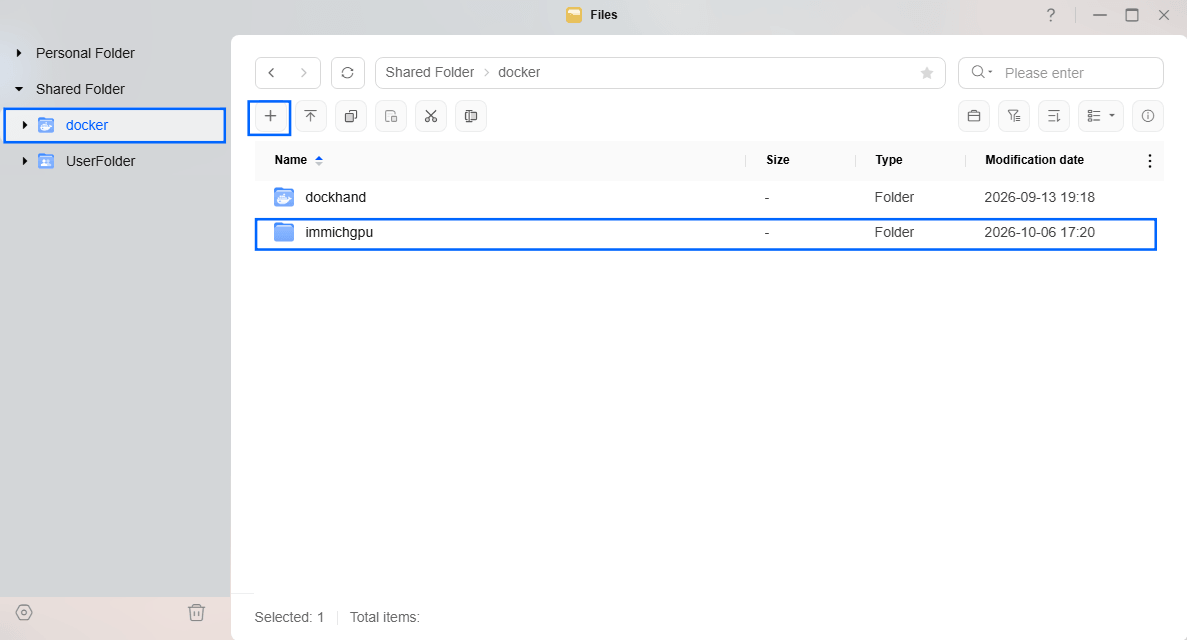Sort the list by Type column

pyautogui.click(x=889, y=160)
